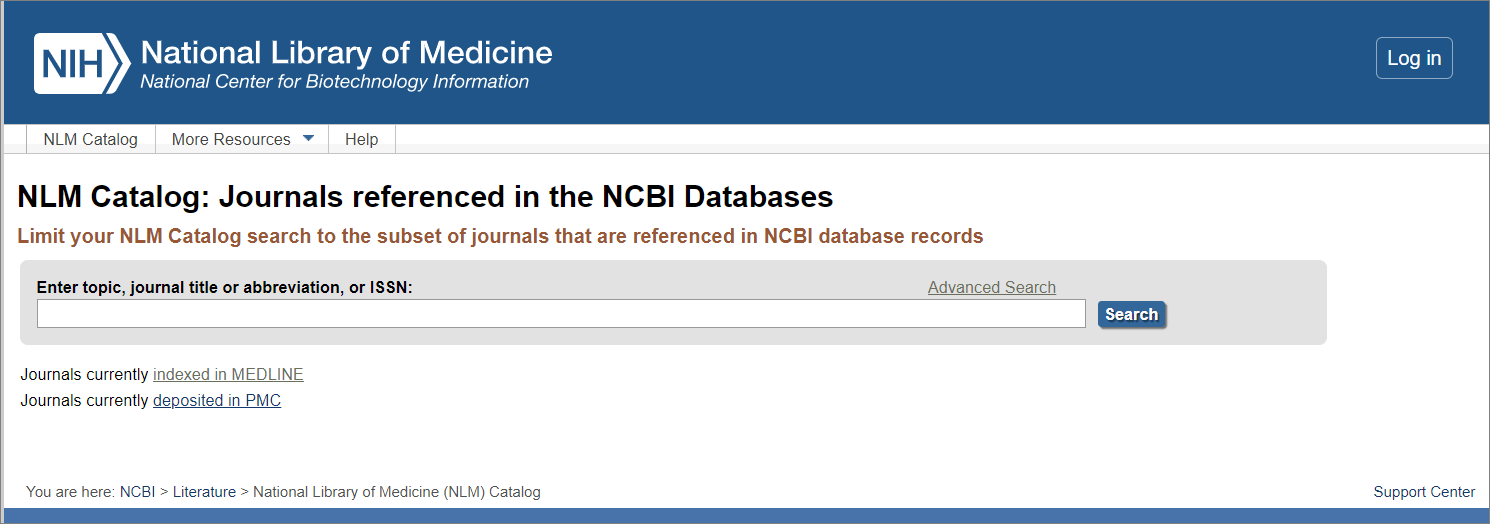
Task: Go to NCBI in the breadcrumb trail
Action: tap(137, 492)
